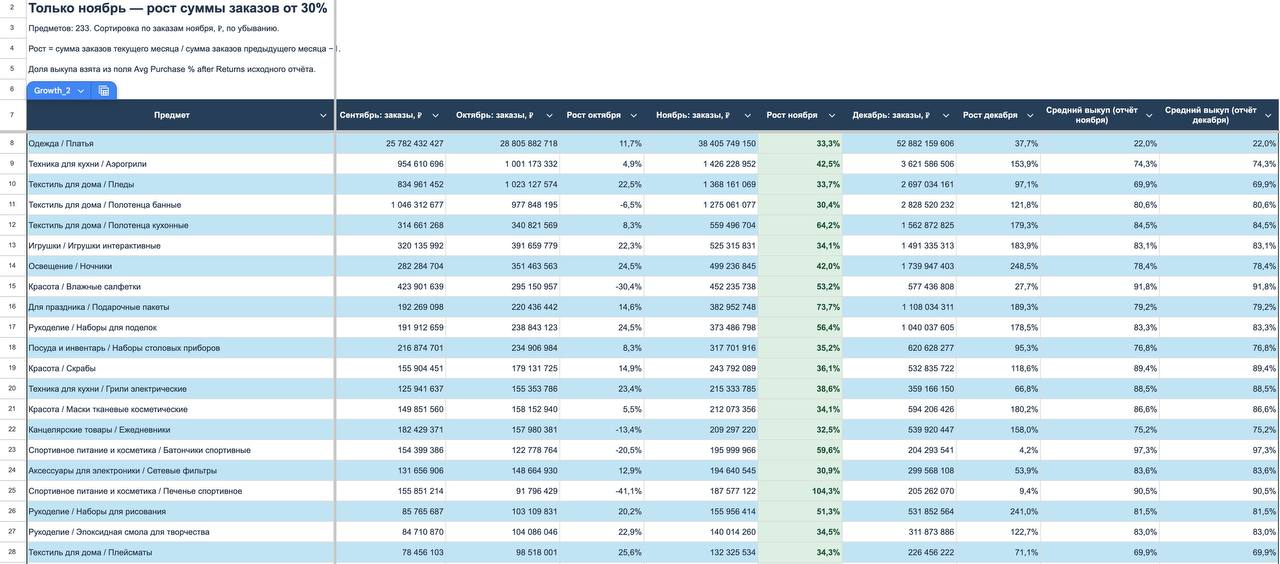Select September value 25 782 432 427

(x=391, y=144)
